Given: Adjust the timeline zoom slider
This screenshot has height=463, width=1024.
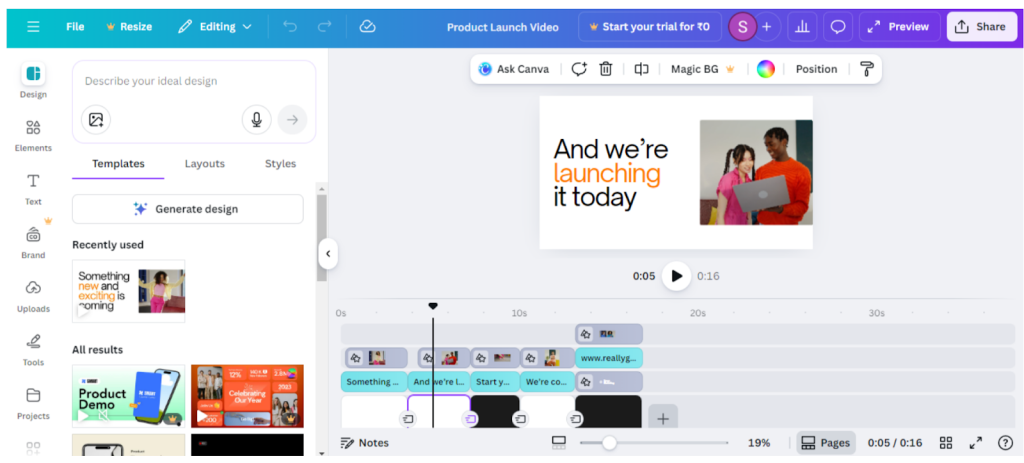Looking at the screenshot, I should tap(609, 443).
